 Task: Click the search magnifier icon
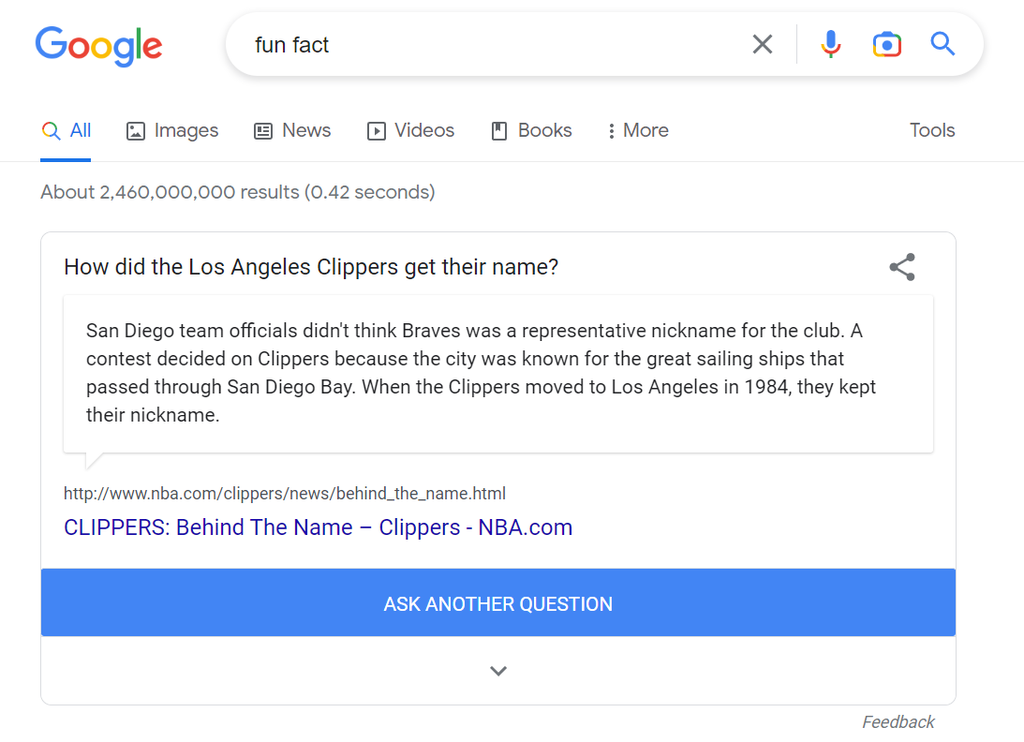pyautogui.click(x=941, y=44)
